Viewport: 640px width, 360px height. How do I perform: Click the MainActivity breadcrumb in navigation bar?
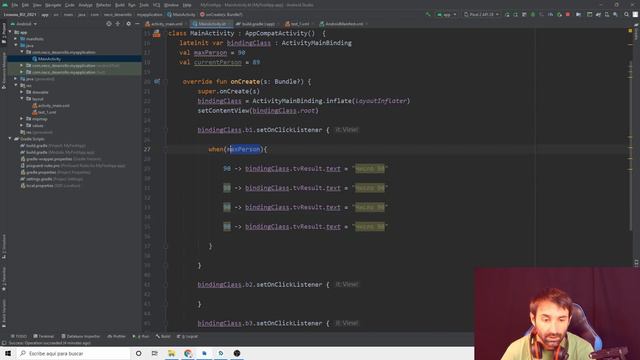click(181, 14)
